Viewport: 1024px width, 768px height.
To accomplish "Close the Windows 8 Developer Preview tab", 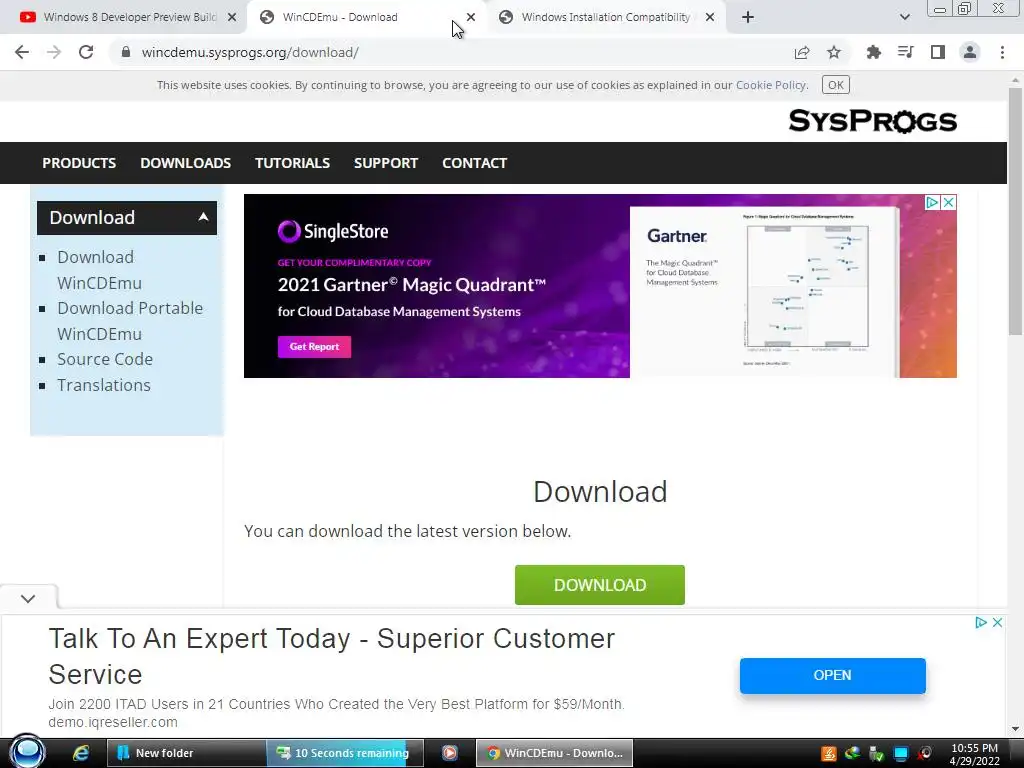I will pyautogui.click(x=232, y=18).
